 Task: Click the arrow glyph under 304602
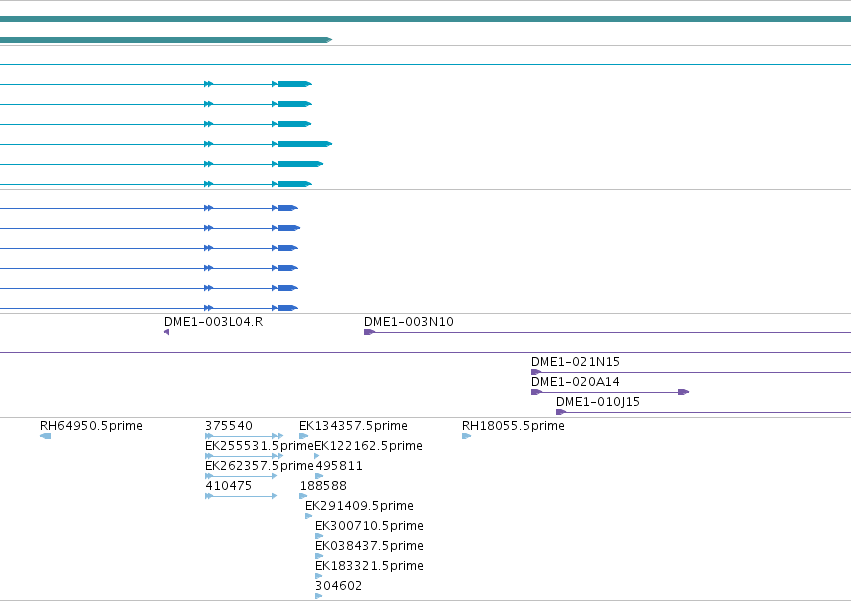[319, 596]
